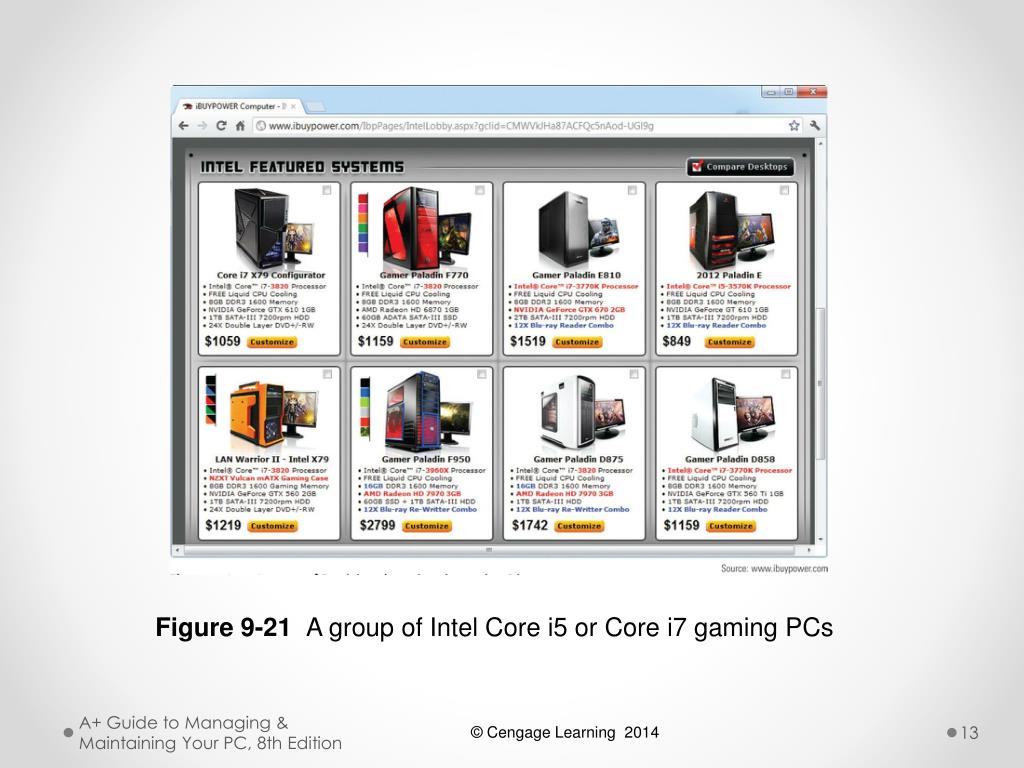Select the NVIDIA GeForce GTX 670 2GB text

[x=569, y=310]
